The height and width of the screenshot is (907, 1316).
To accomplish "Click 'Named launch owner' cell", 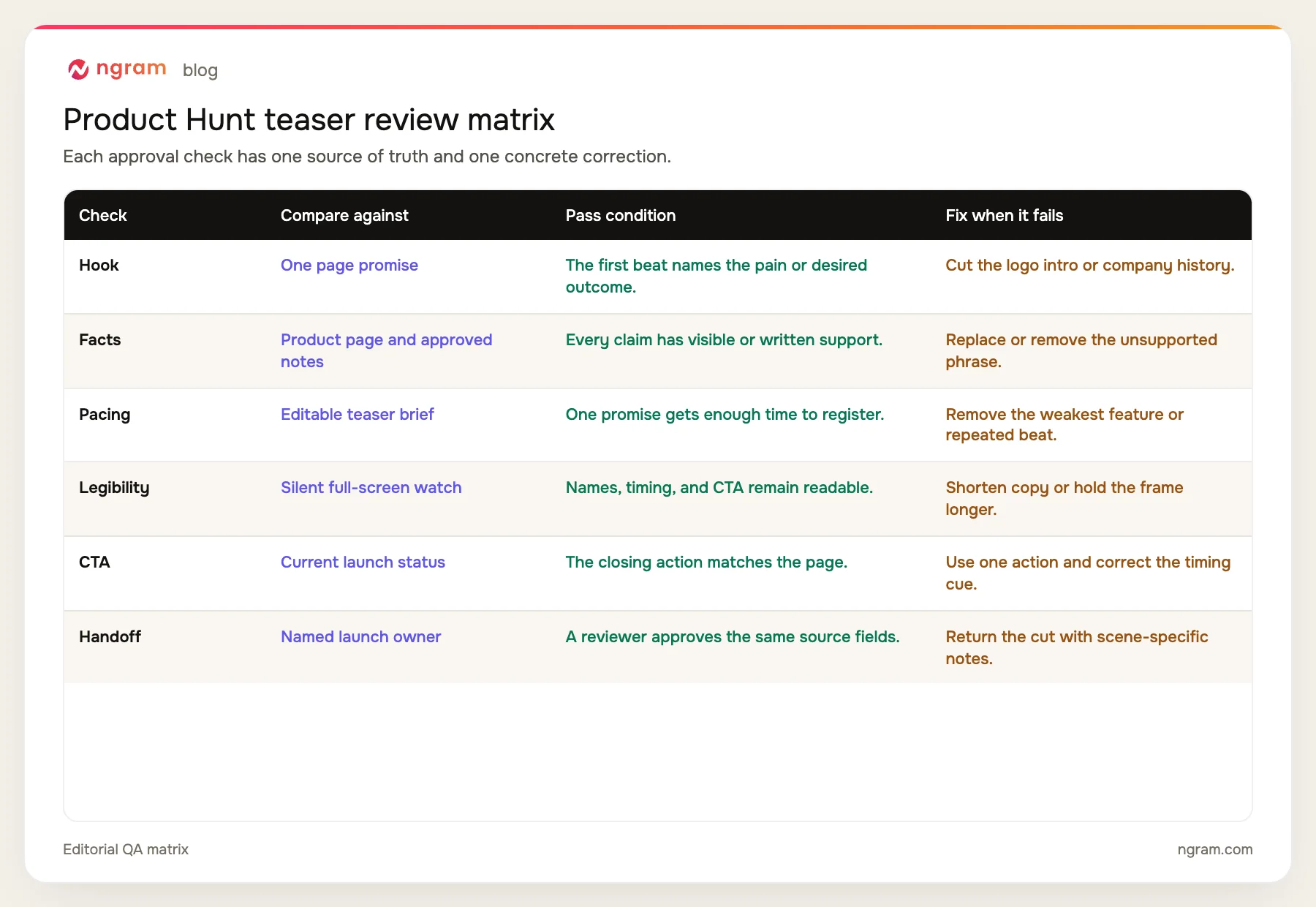I will pyautogui.click(x=361, y=636).
